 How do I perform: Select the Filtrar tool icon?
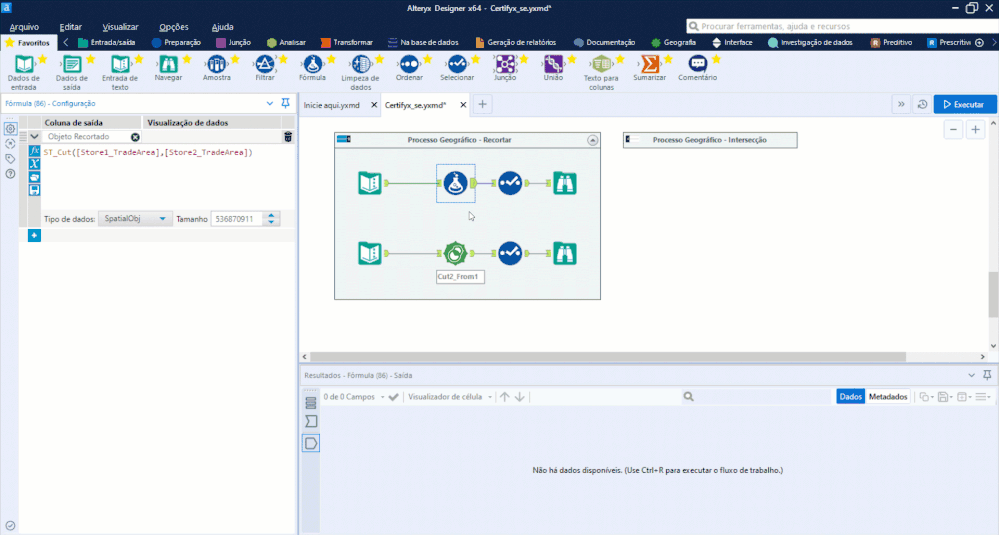(265, 66)
